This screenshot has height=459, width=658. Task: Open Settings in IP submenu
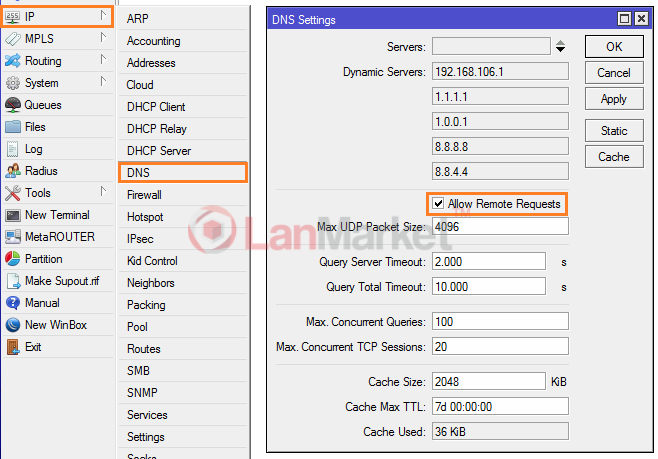(183, 437)
